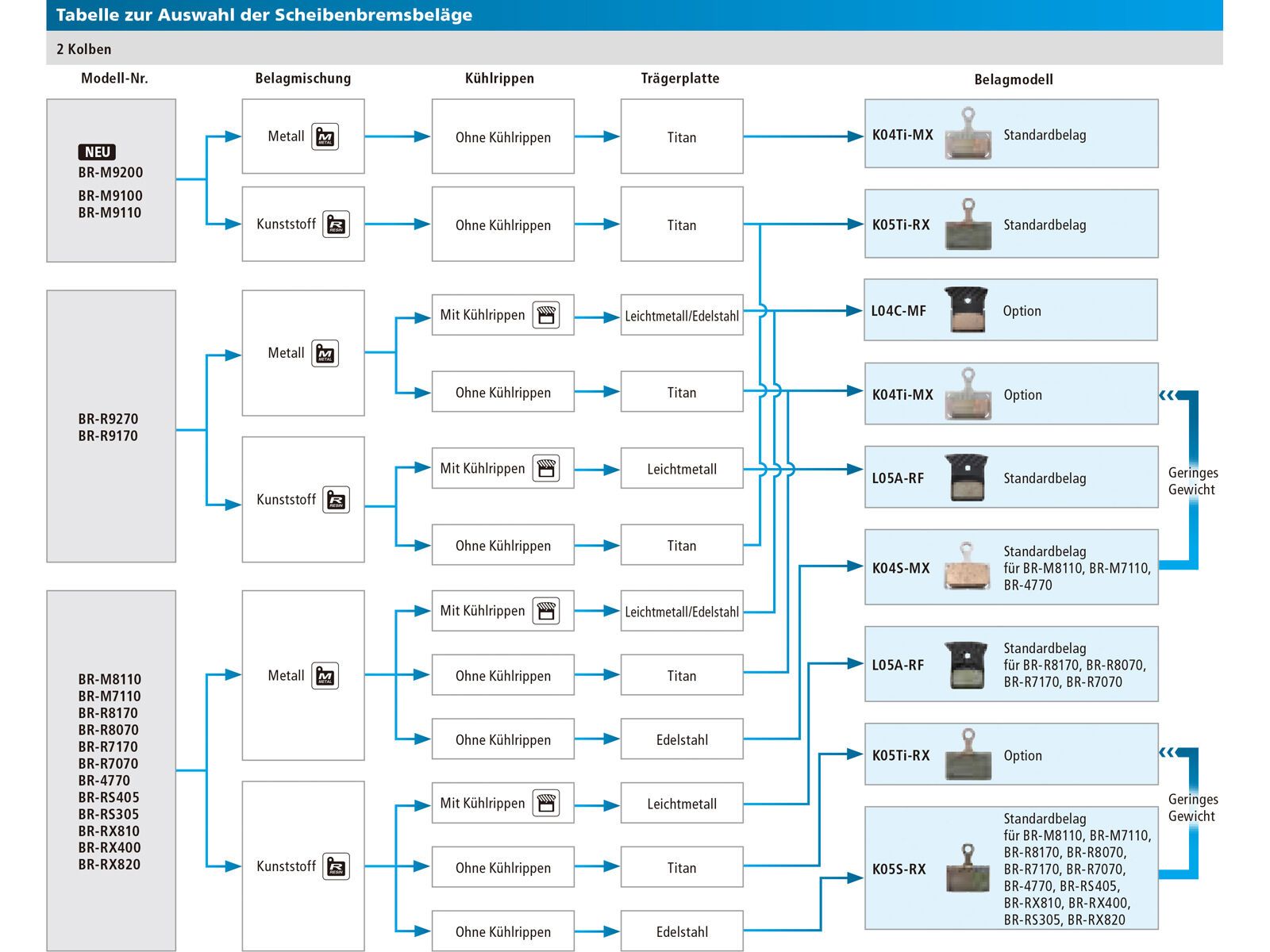
Task: Select the L05A-RF pad image for BR-R8170
Action: [967, 665]
